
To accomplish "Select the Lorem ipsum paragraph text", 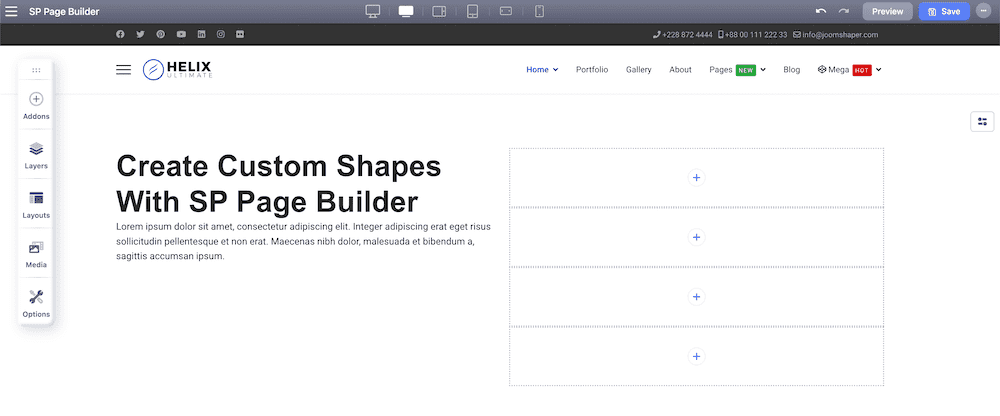I will click(304, 241).
